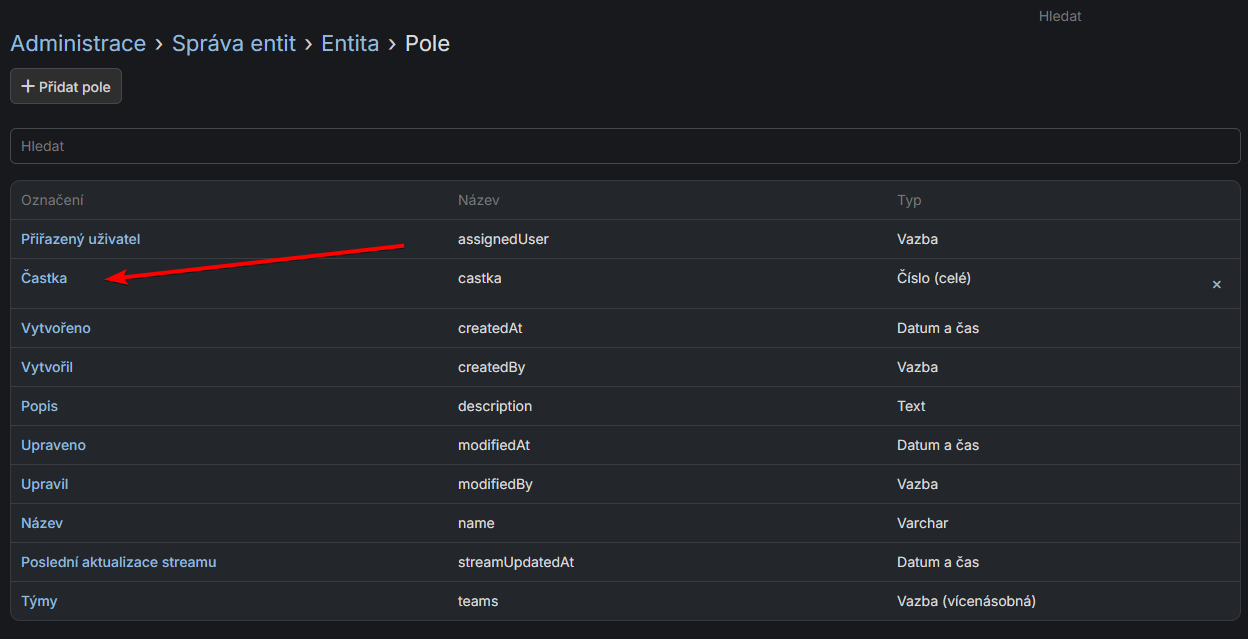Screen dimensions: 1248x639
Task: Open the Přiřazený uživatel field
Action: pos(79,239)
